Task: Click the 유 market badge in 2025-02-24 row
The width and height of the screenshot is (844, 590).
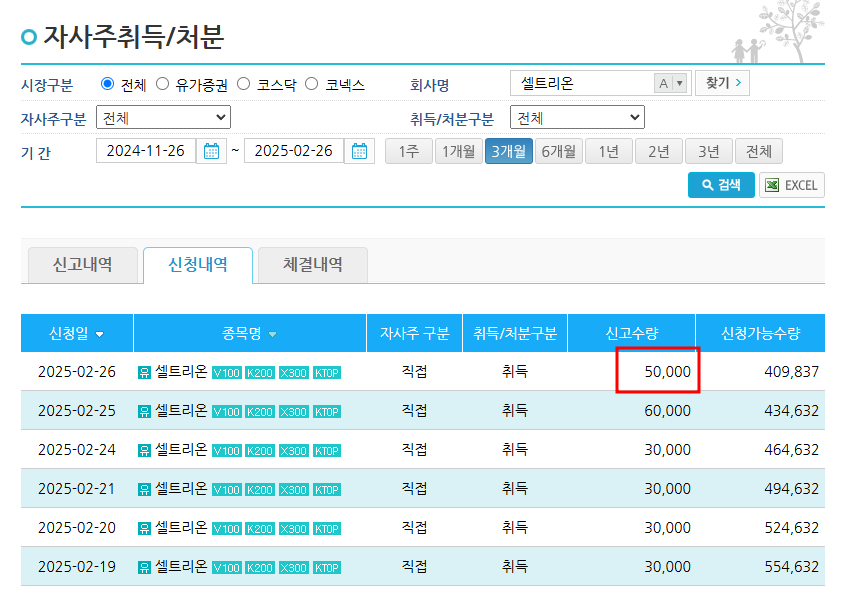Action: coord(144,451)
